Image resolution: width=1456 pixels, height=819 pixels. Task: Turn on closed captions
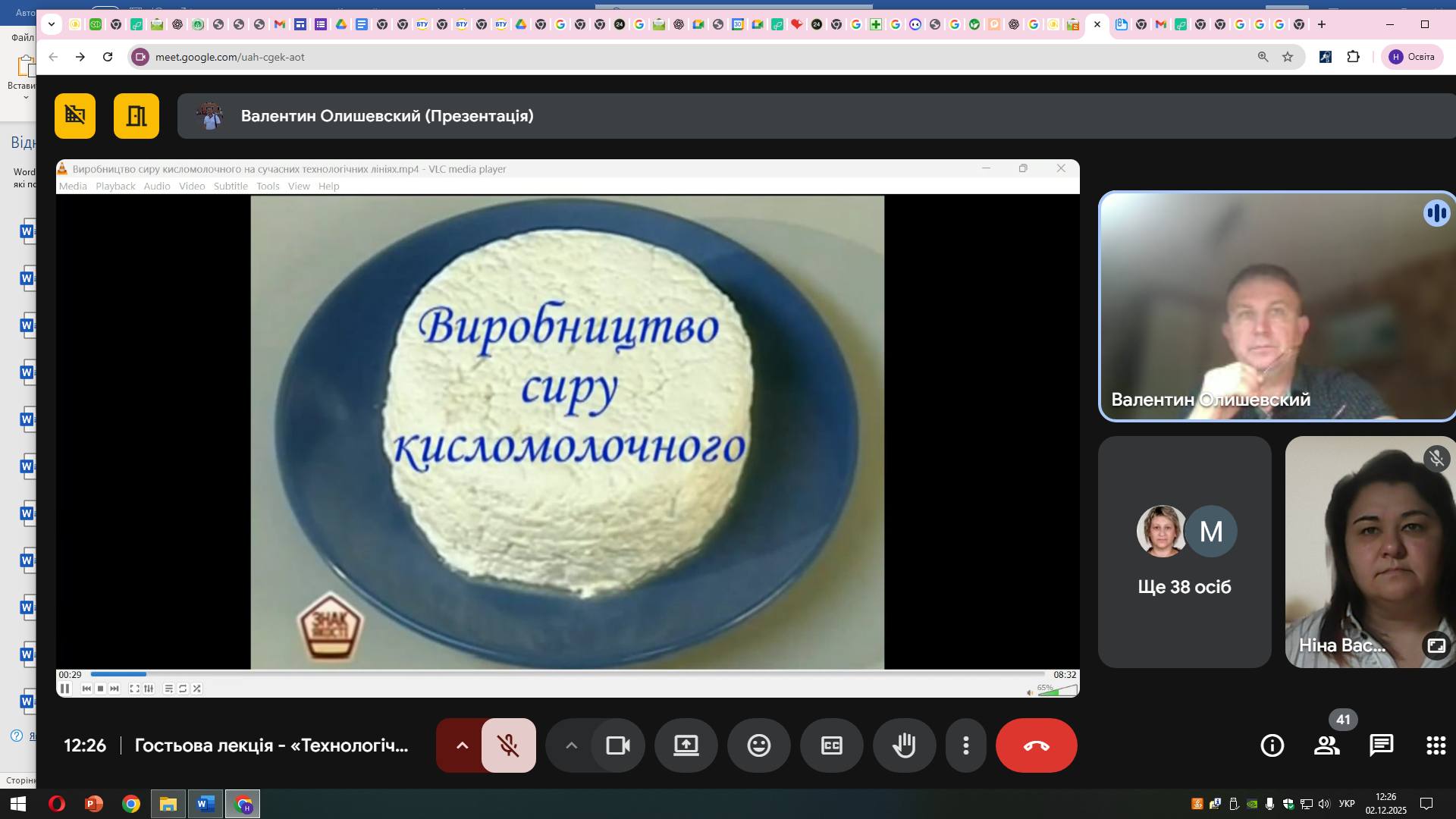831,745
